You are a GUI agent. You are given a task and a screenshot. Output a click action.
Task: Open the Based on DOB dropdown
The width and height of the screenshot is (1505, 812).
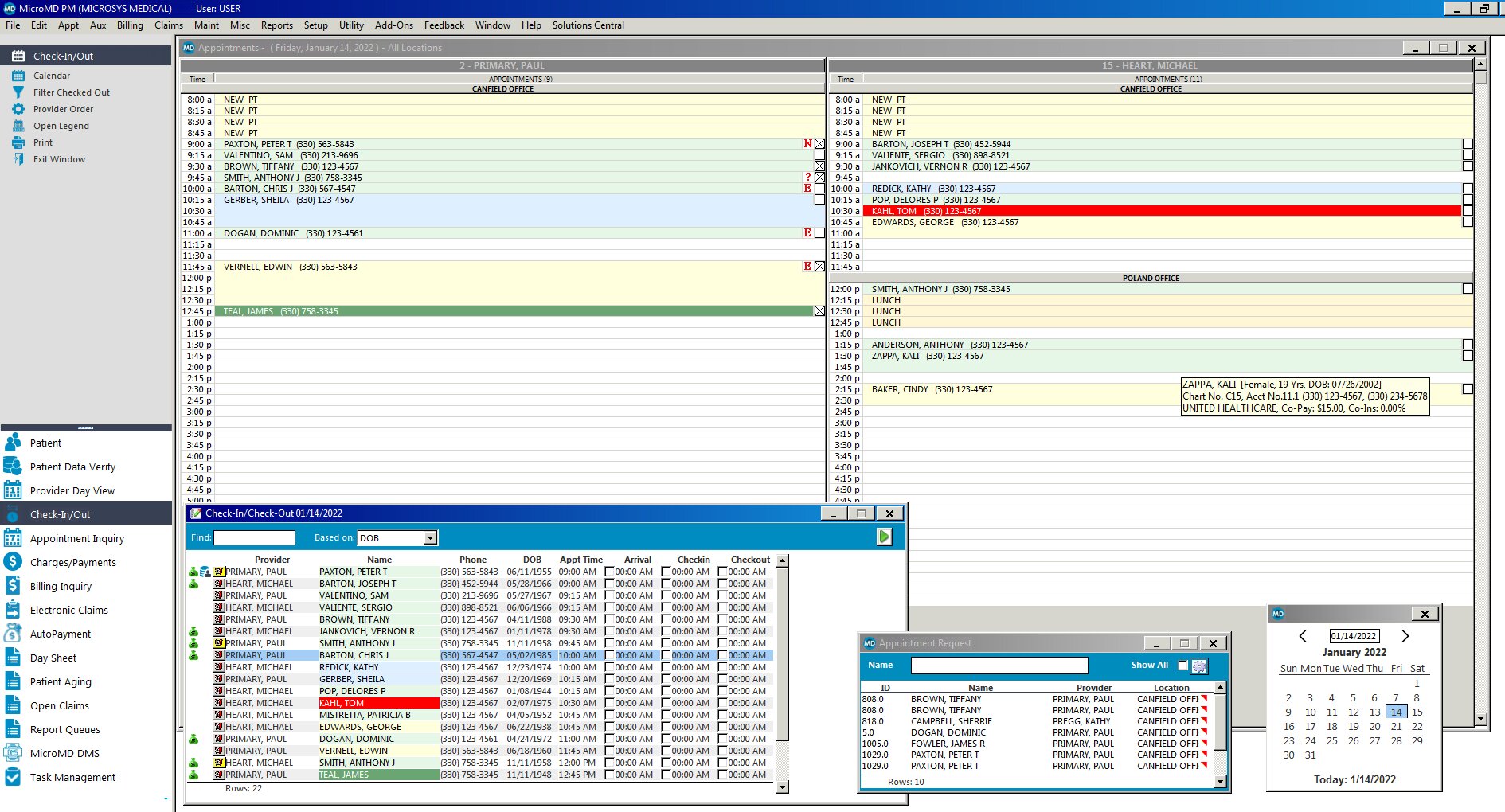[430, 538]
